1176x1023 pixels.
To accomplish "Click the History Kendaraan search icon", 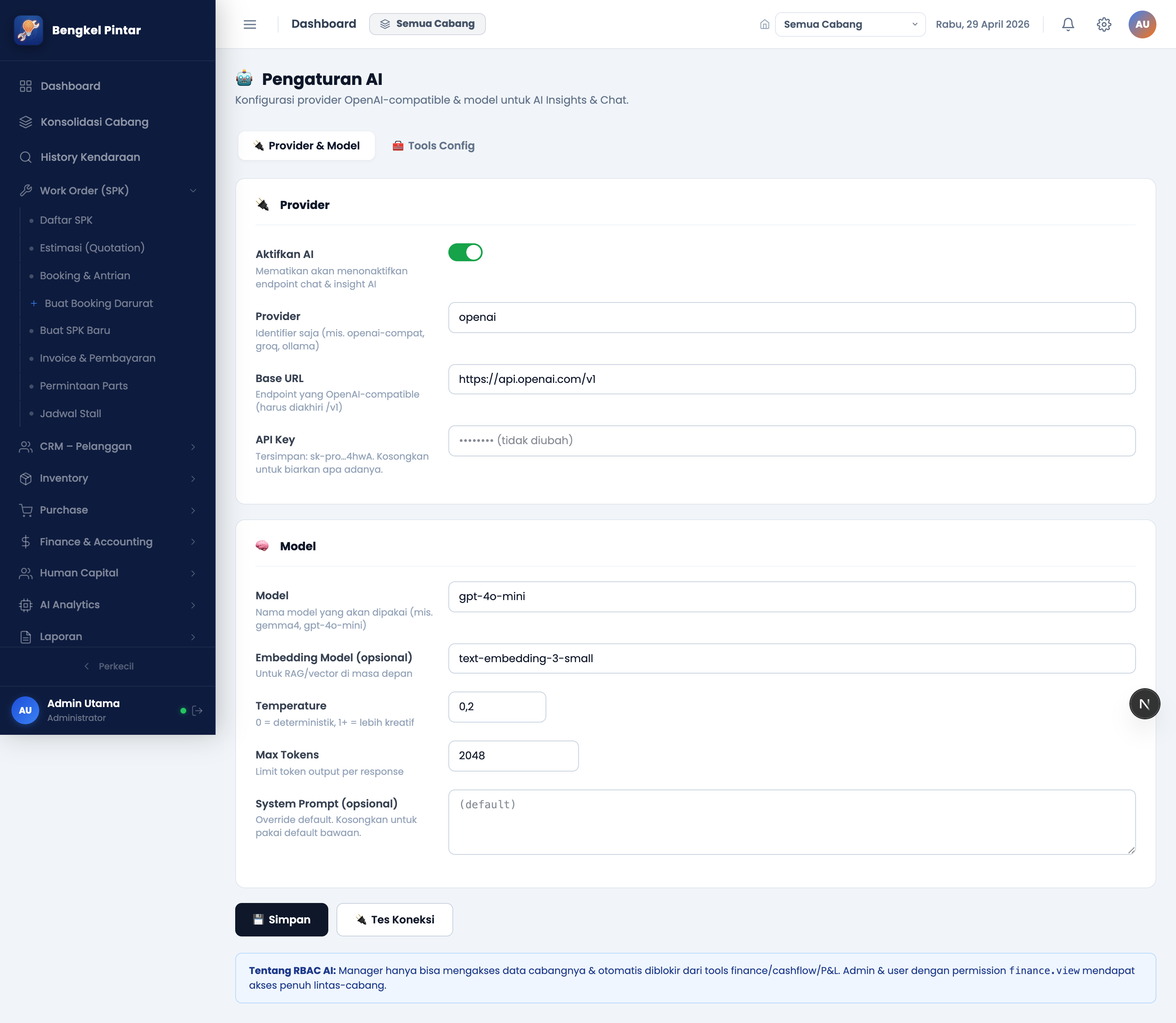I will click(26, 157).
